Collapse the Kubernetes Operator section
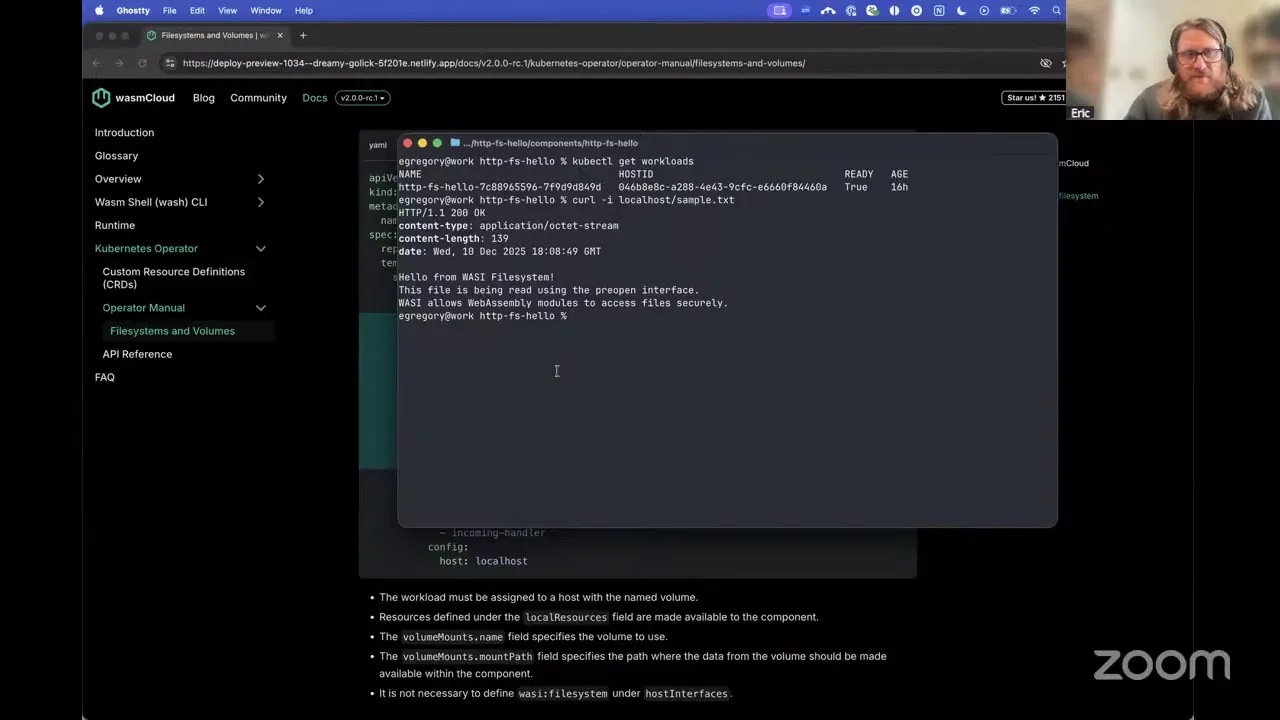This screenshot has width=1280, height=720. click(261, 249)
